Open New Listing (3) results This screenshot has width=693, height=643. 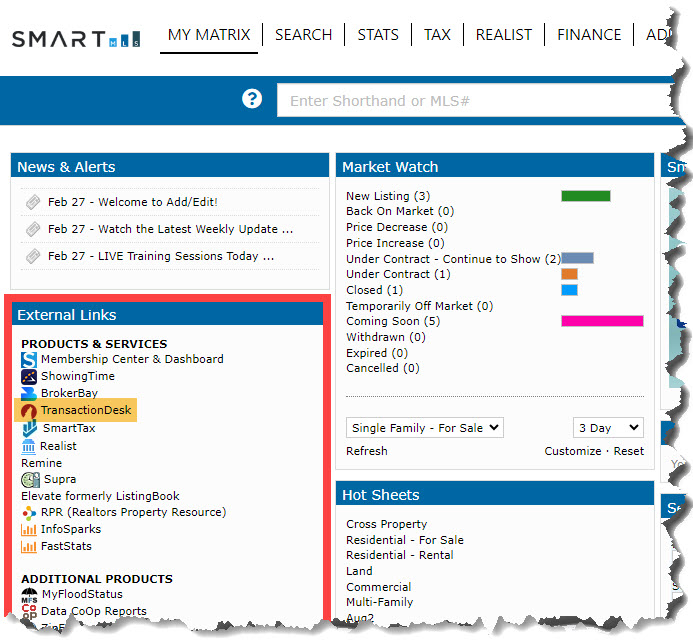388,196
